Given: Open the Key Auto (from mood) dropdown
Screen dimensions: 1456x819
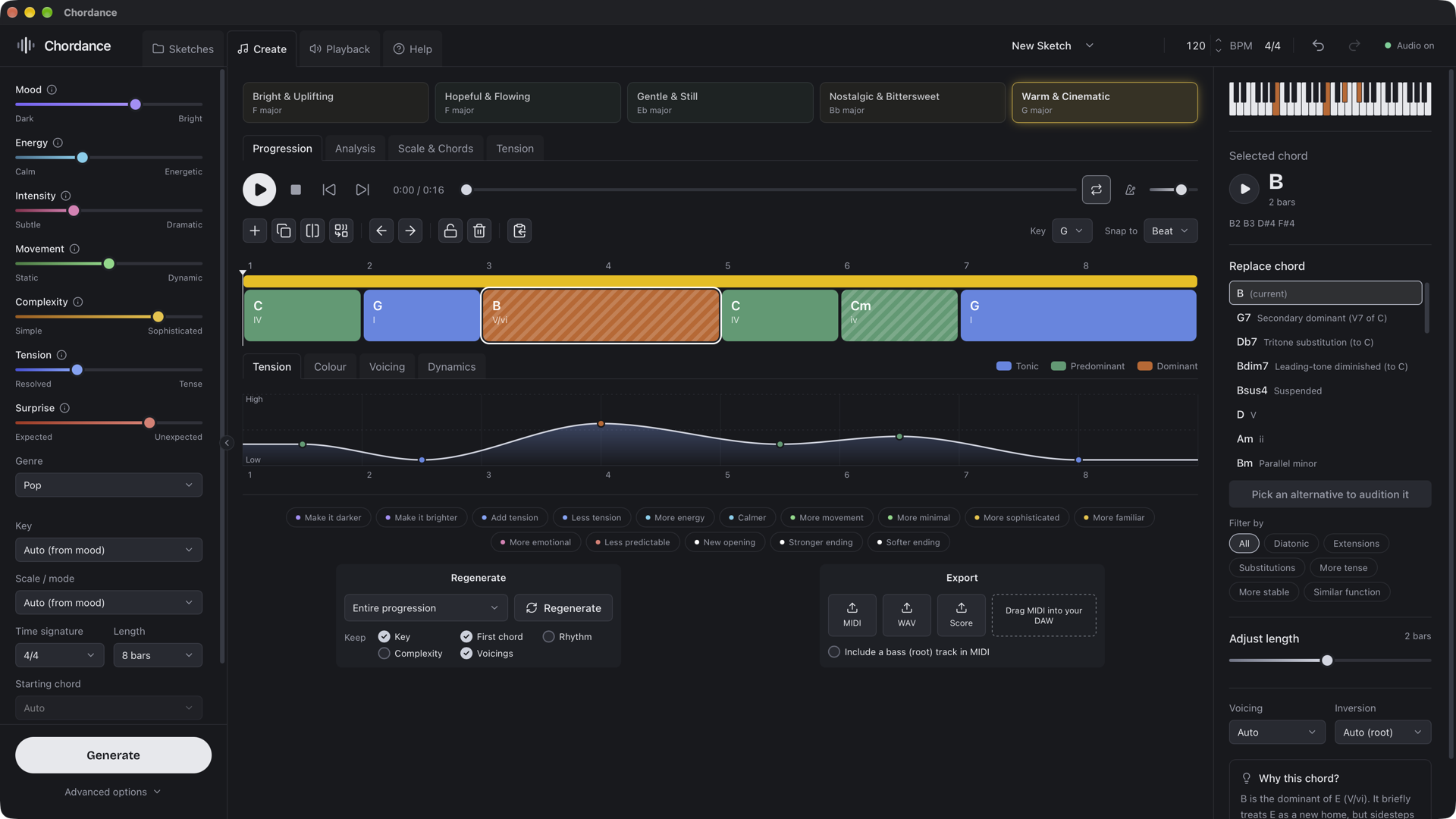Looking at the screenshot, I should [x=108, y=550].
